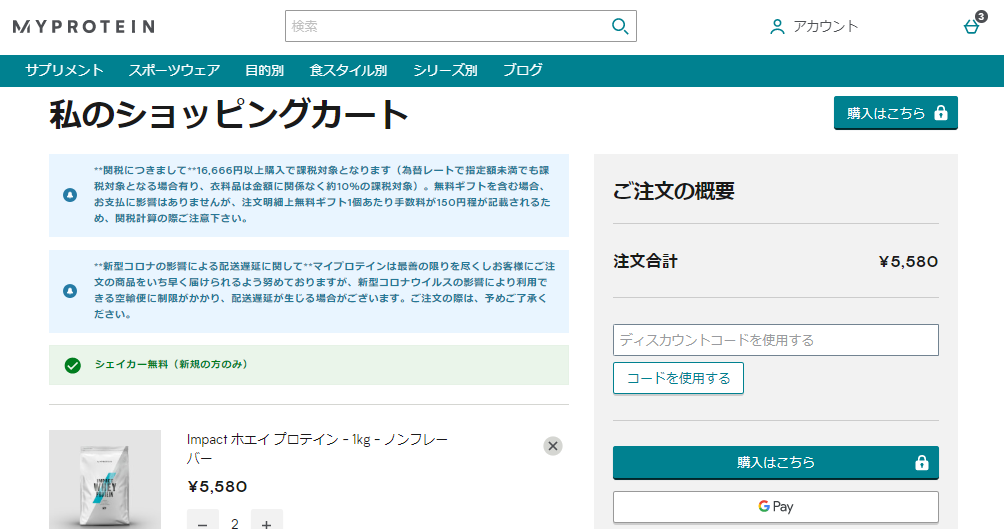Focus the 検索 search field
The width and height of the screenshot is (1004, 529).
pyautogui.click(x=460, y=26)
